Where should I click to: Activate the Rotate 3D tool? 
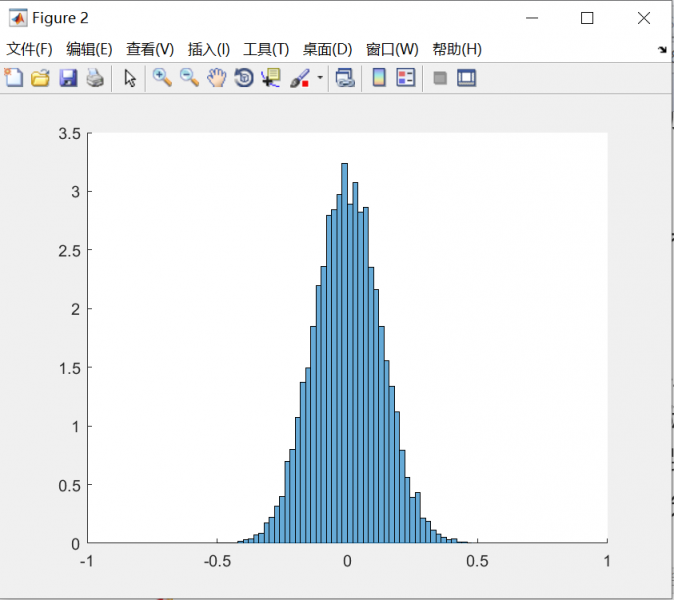point(243,78)
